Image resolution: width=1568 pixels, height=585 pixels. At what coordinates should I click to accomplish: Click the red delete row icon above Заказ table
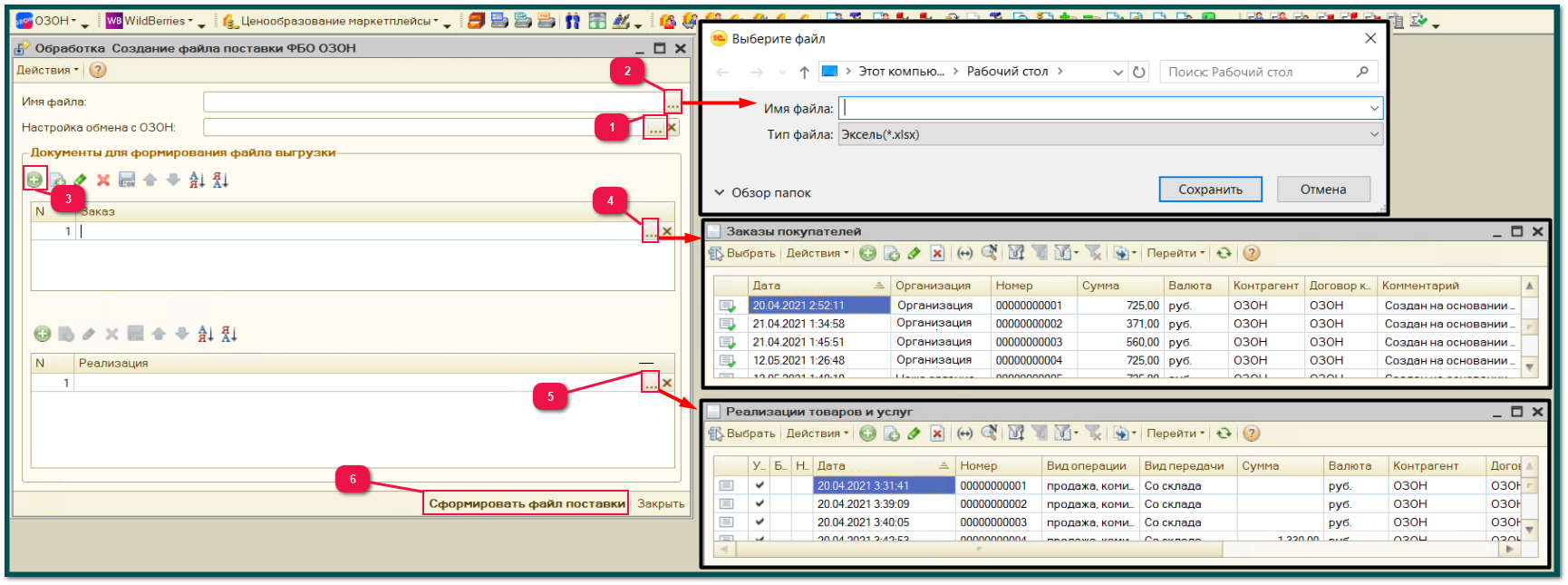coord(103,180)
